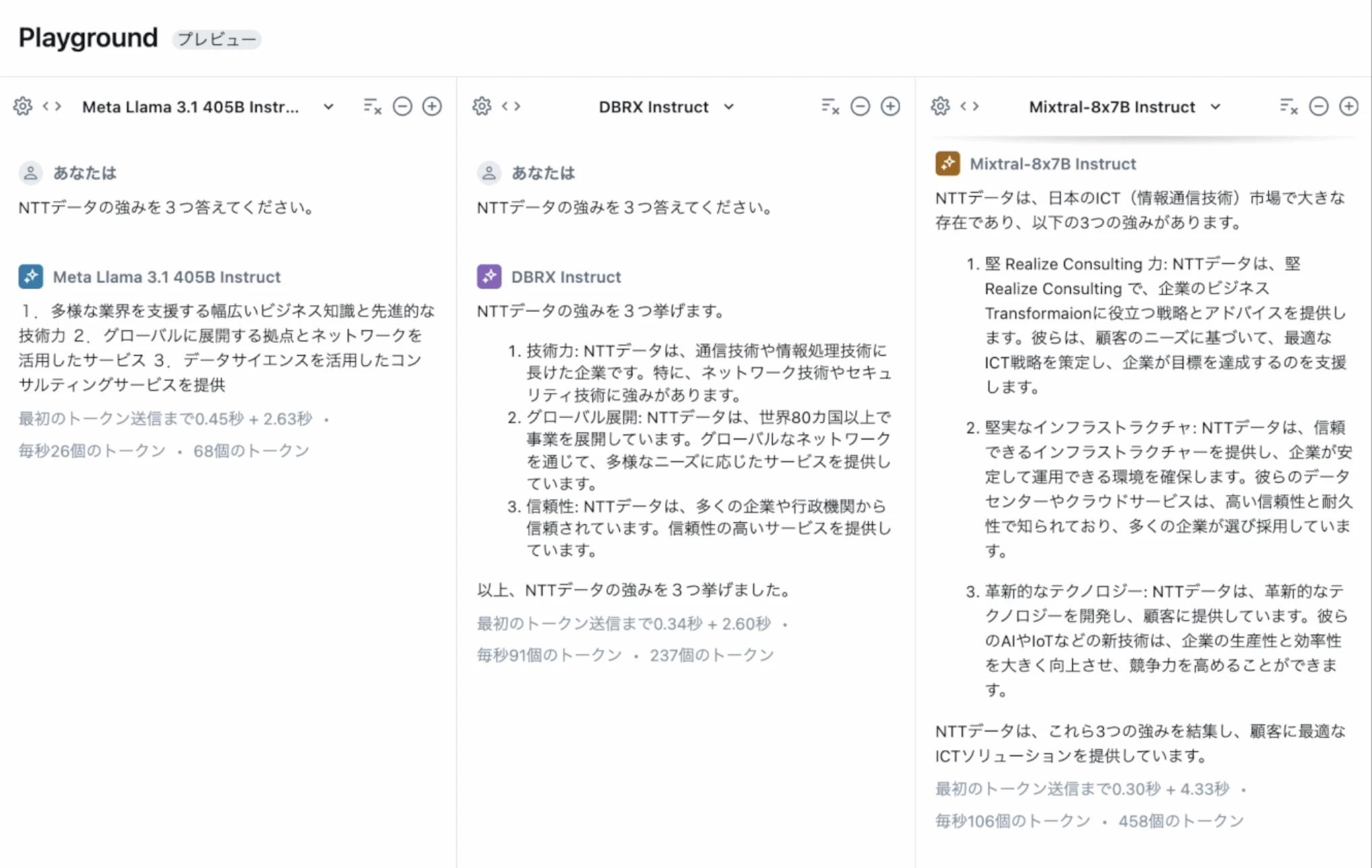
Task: Remove the Mixtral-8x7B model panel
Action: pos(1319,106)
